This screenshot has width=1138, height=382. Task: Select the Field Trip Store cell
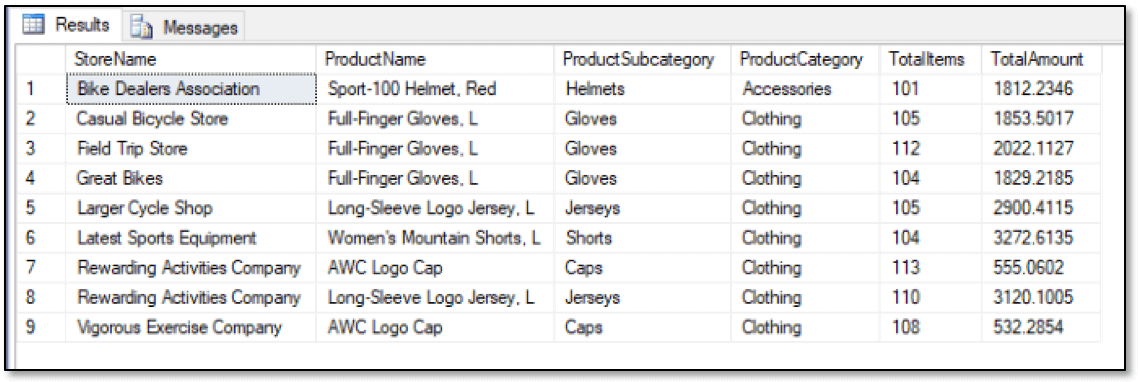[192, 149]
